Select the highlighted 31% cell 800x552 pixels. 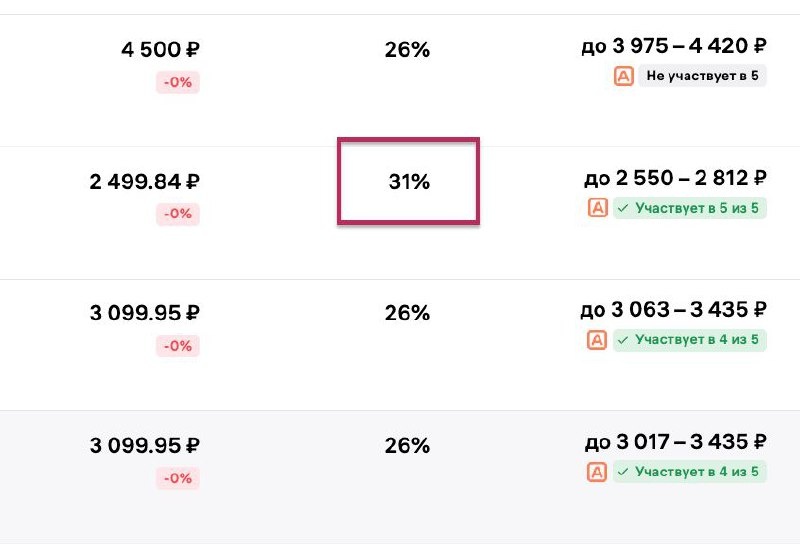tap(408, 182)
